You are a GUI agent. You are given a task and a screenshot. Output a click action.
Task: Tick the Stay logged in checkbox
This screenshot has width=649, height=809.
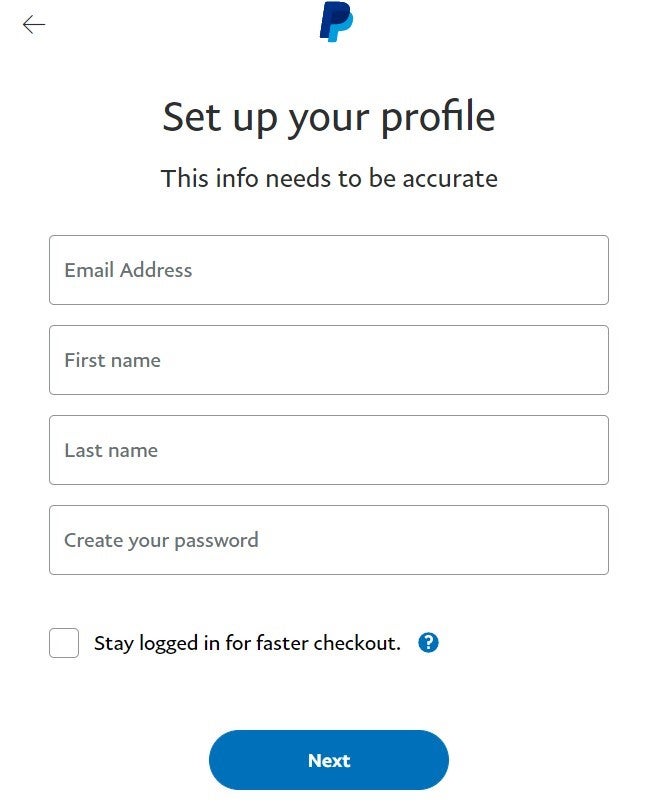[64, 643]
